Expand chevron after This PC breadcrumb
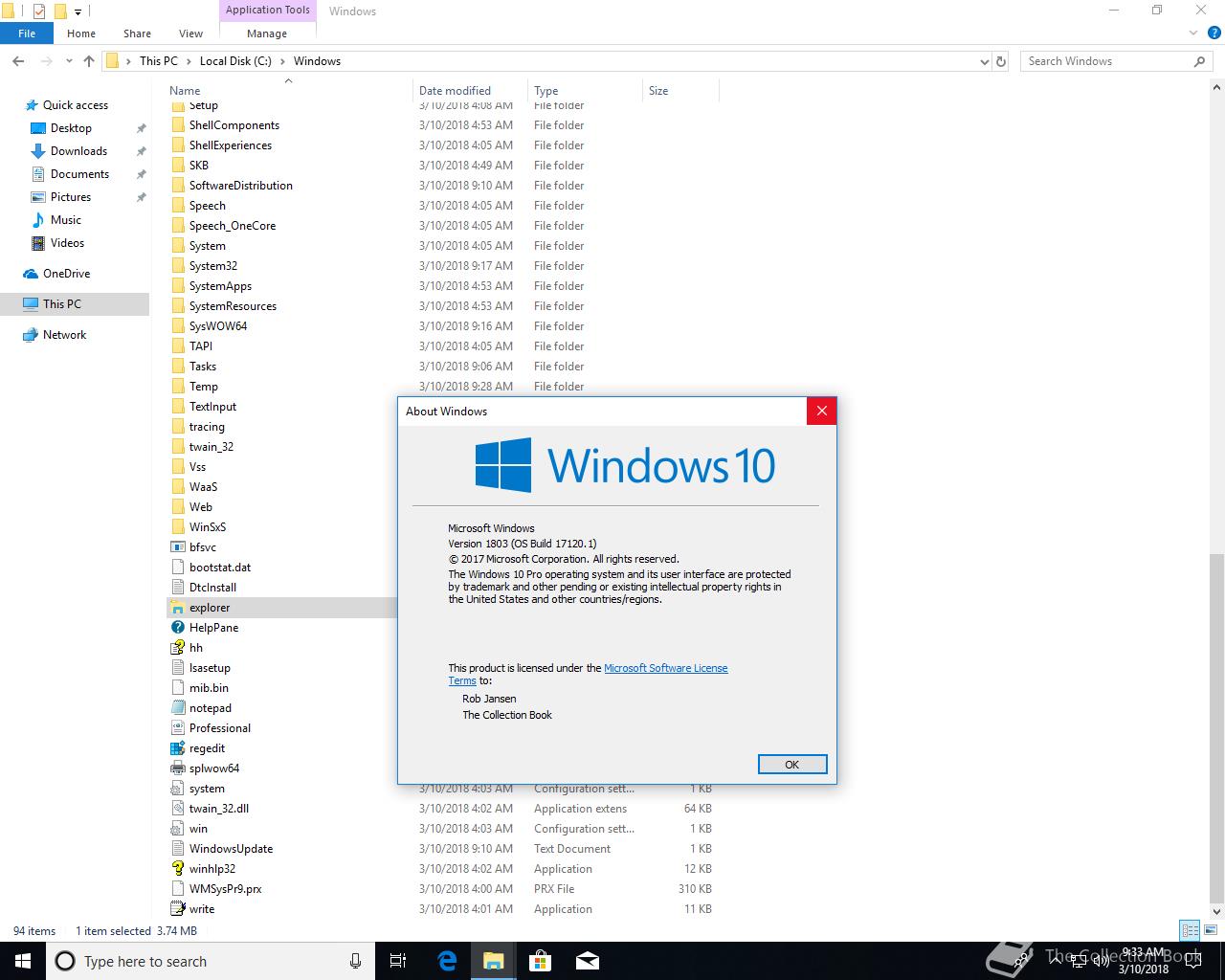The height and width of the screenshot is (980, 1225). tap(189, 61)
